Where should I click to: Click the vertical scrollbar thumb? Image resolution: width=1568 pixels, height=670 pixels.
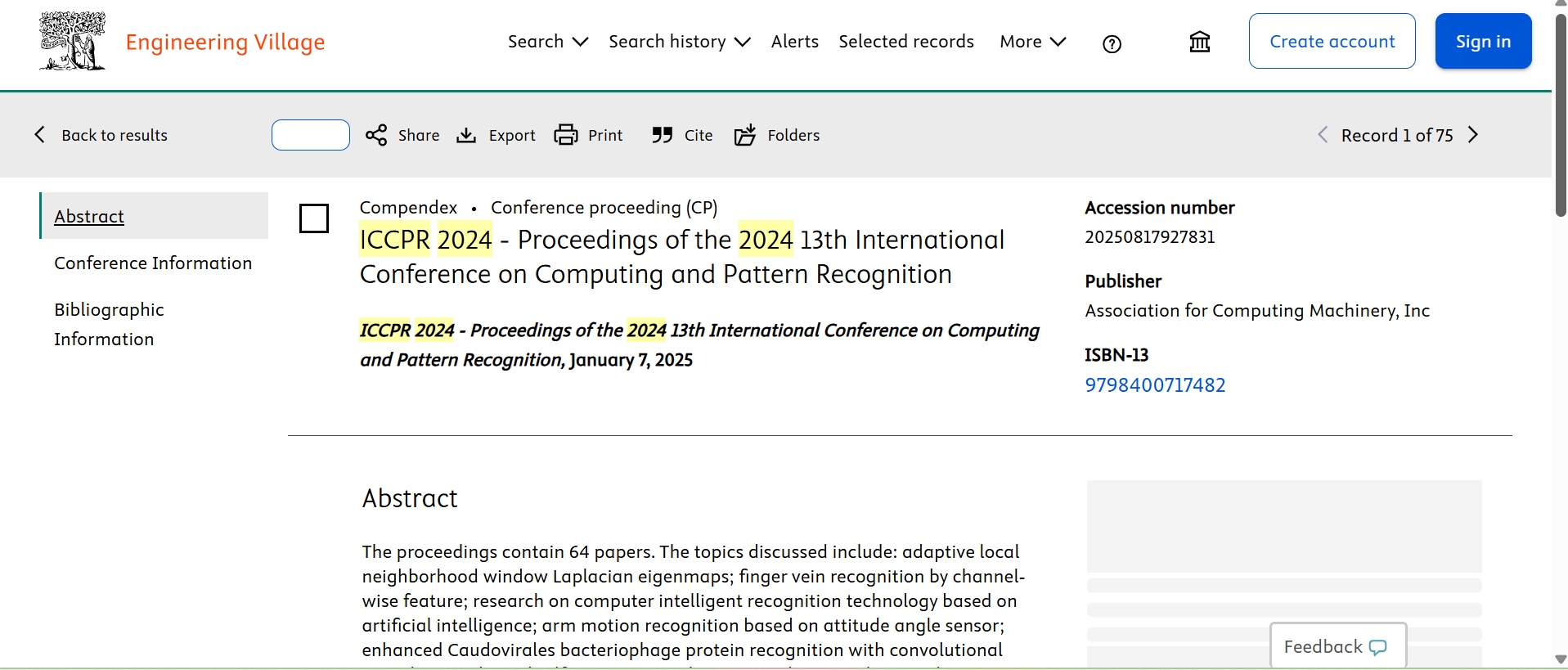click(x=1560, y=115)
